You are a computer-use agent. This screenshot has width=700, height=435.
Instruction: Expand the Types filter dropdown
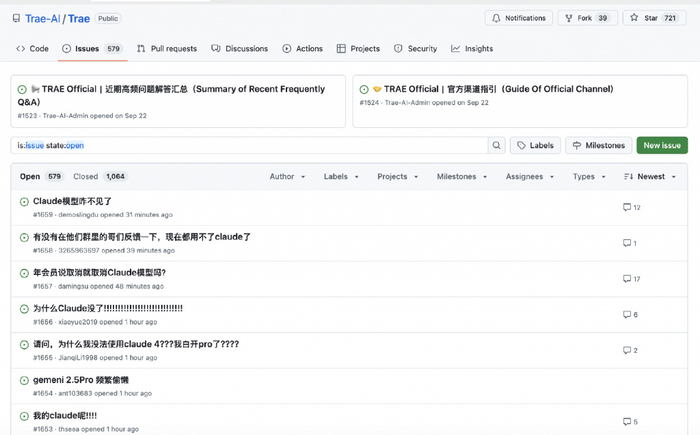(x=589, y=176)
